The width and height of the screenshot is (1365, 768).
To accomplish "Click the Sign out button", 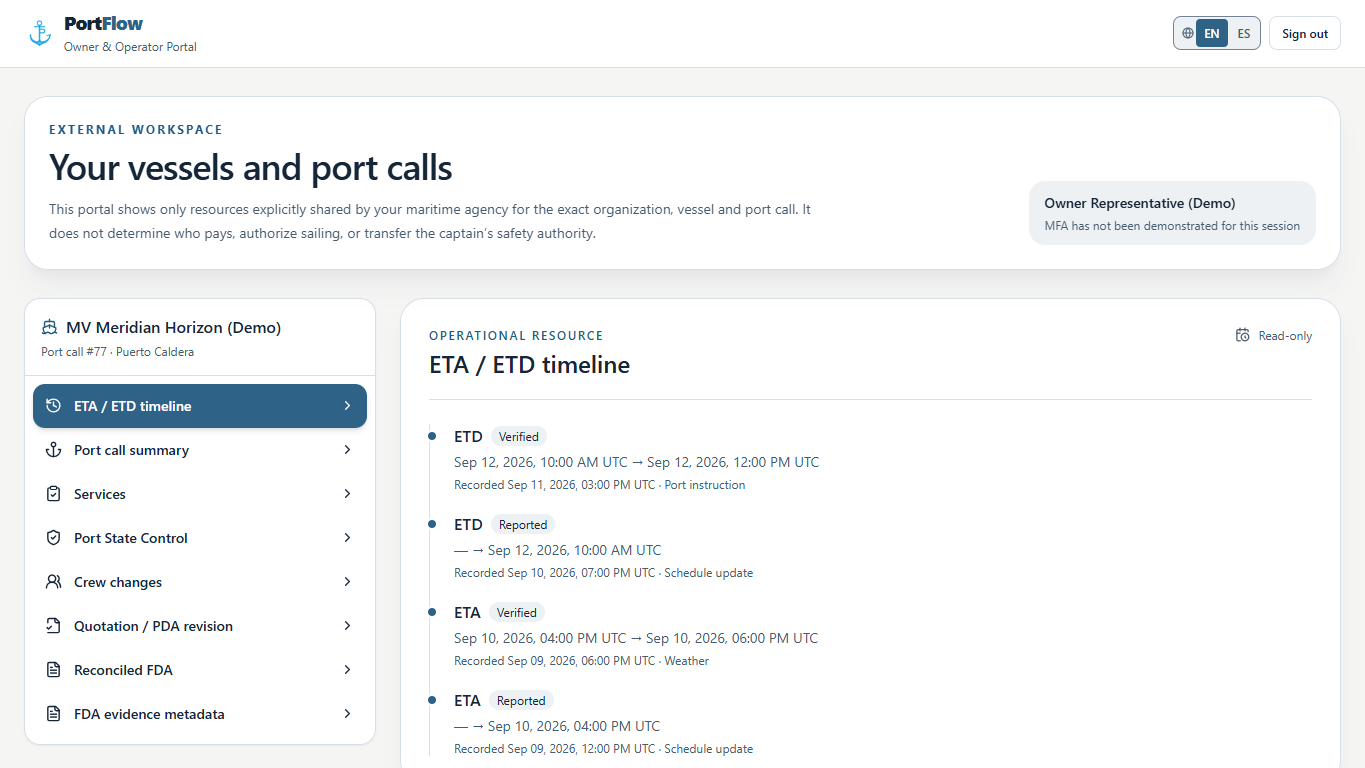I will point(1304,33).
